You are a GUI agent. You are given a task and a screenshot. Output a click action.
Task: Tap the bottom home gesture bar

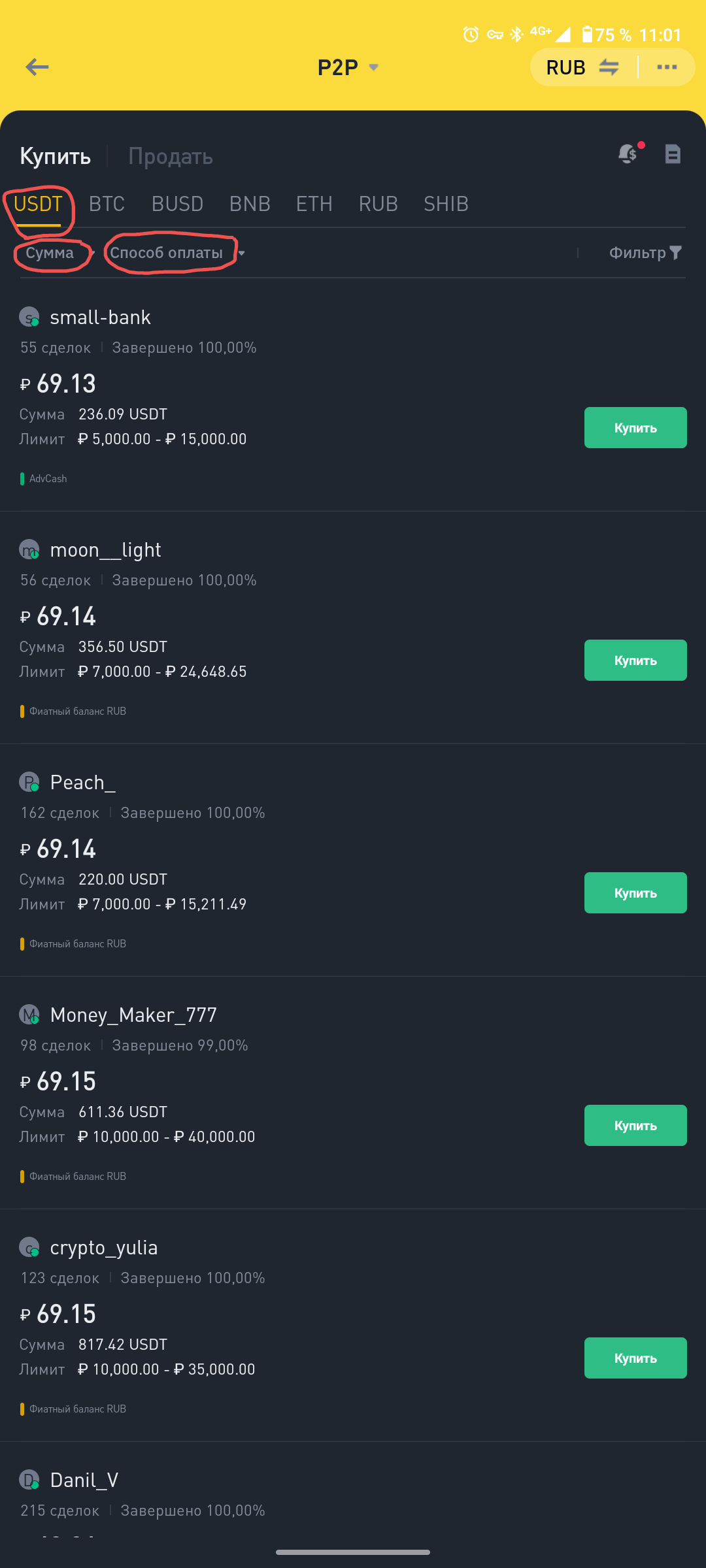(x=353, y=1552)
